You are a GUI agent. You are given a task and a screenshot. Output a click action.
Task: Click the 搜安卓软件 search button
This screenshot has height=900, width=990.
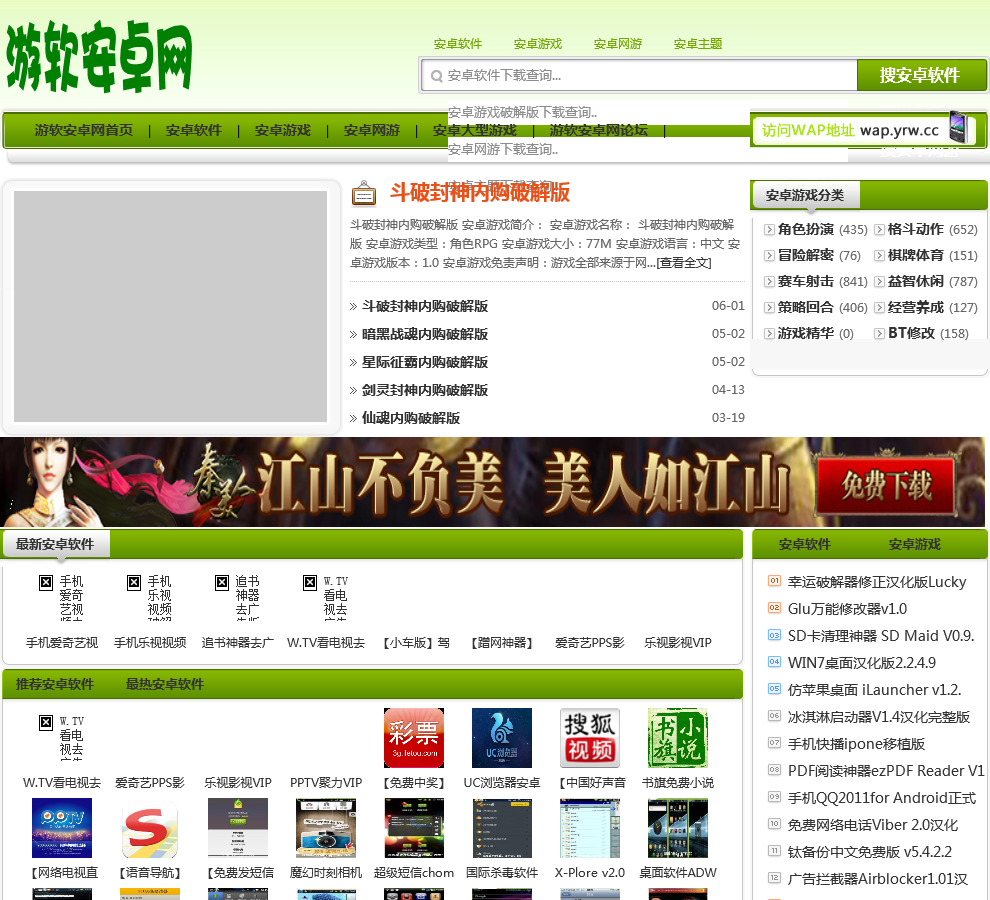(x=920, y=75)
